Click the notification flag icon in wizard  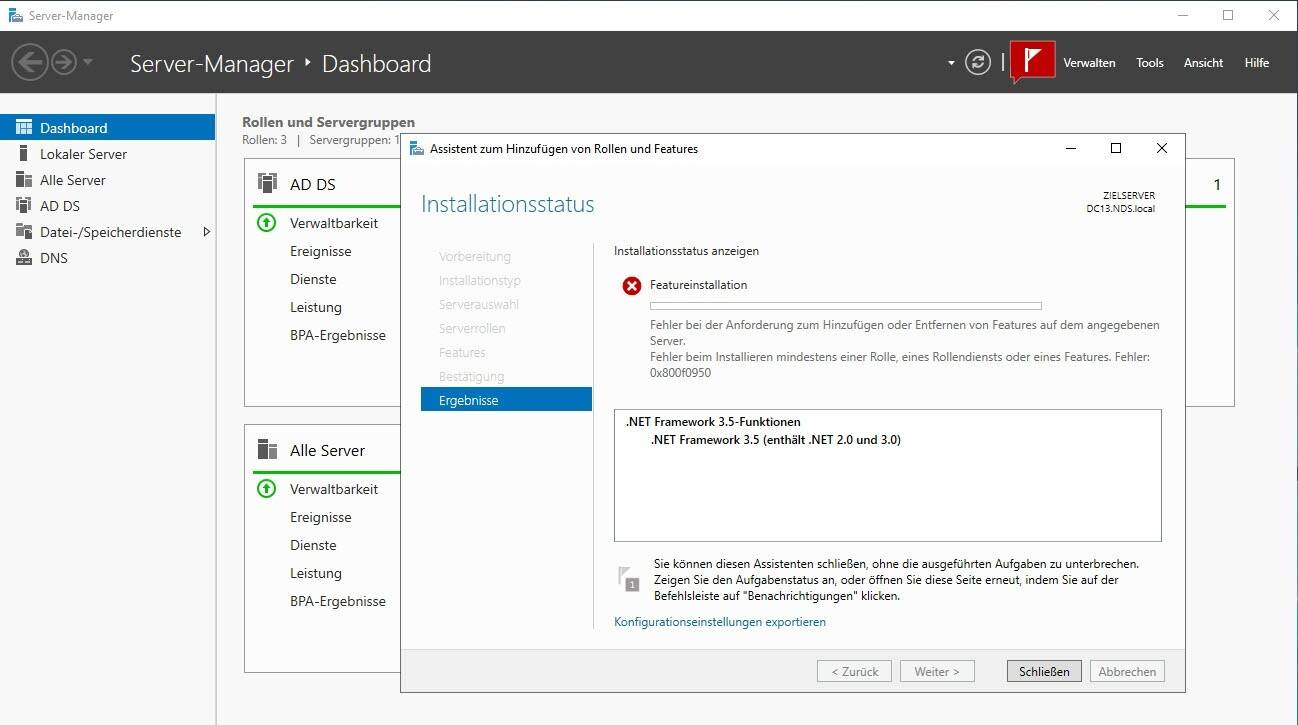[x=628, y=579]
